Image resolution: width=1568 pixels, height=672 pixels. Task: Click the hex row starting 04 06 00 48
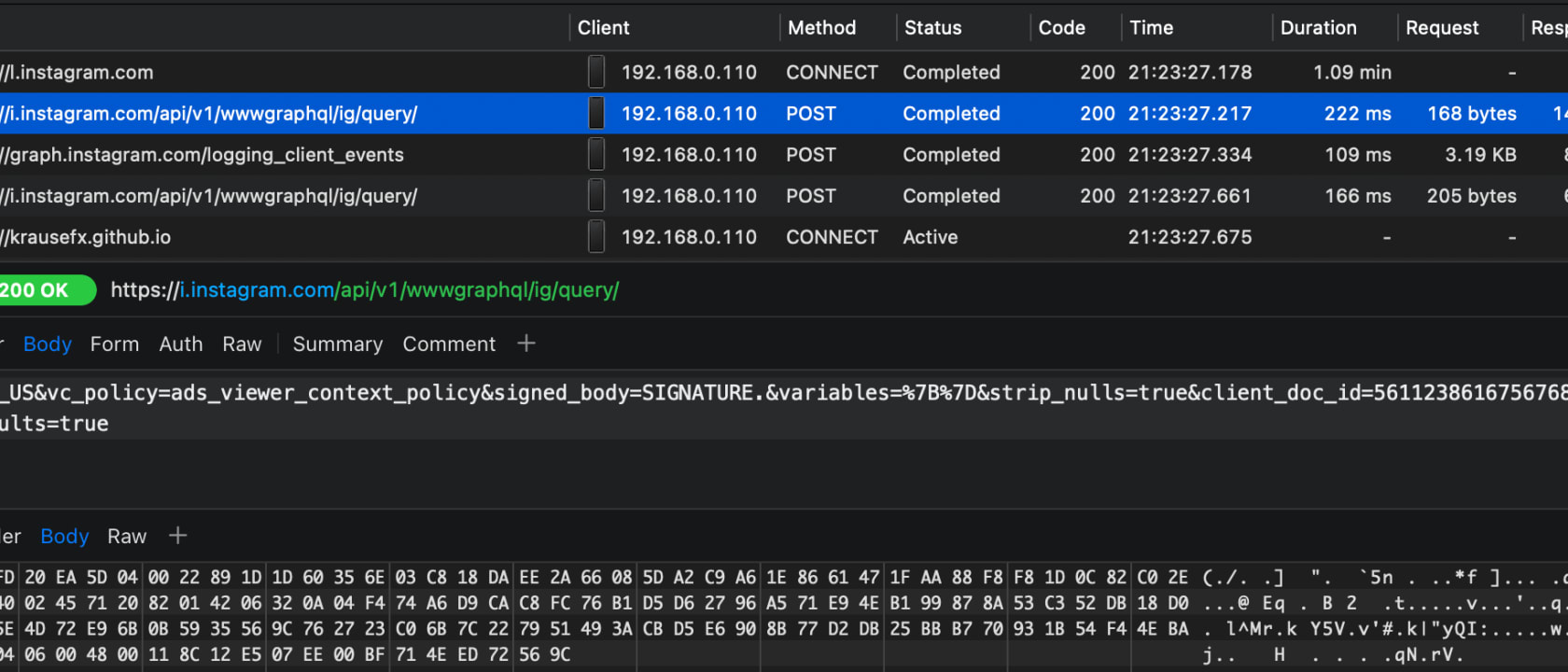[x=285, y=654]
